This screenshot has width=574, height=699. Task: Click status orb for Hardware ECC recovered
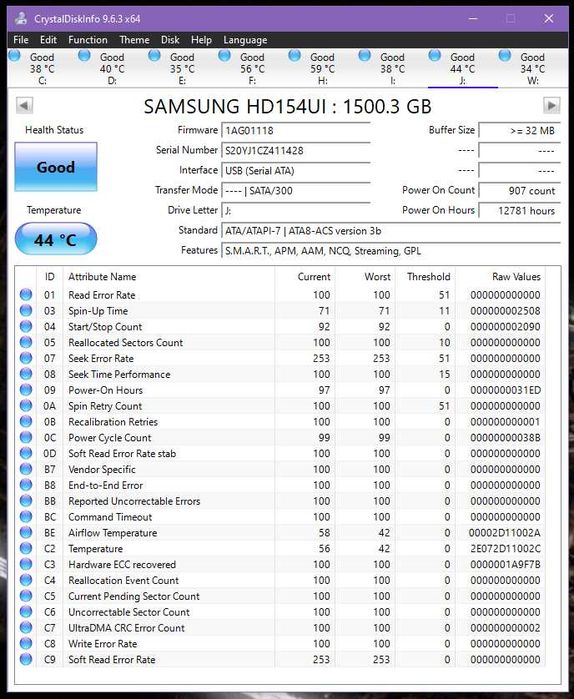pos(26,564)
